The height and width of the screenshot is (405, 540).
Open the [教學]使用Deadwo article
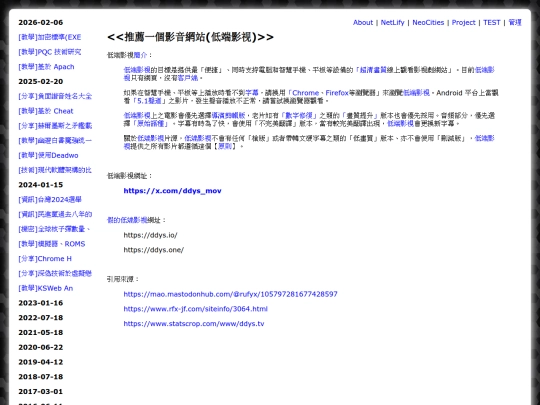48,155
